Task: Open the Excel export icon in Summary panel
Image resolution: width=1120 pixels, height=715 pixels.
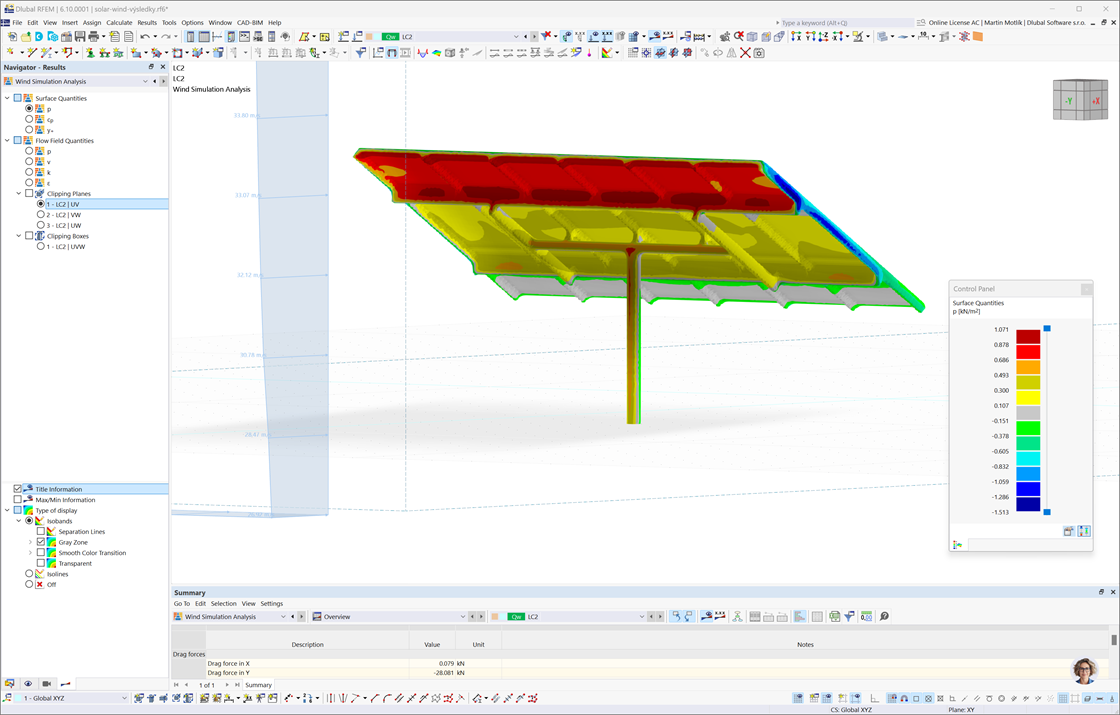Action: coord(834,616)
